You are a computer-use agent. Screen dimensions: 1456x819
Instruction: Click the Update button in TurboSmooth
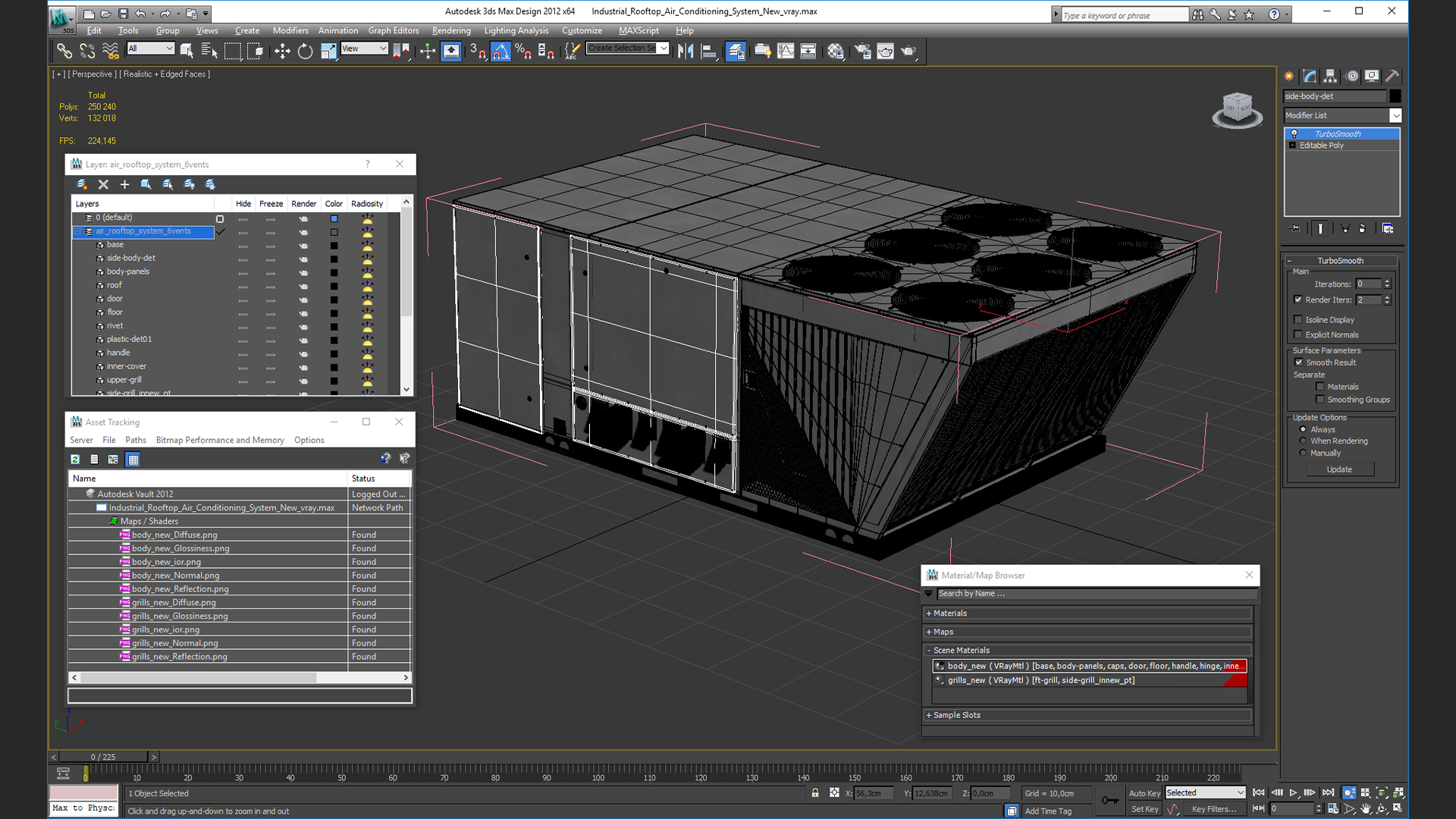(1339, 469)
